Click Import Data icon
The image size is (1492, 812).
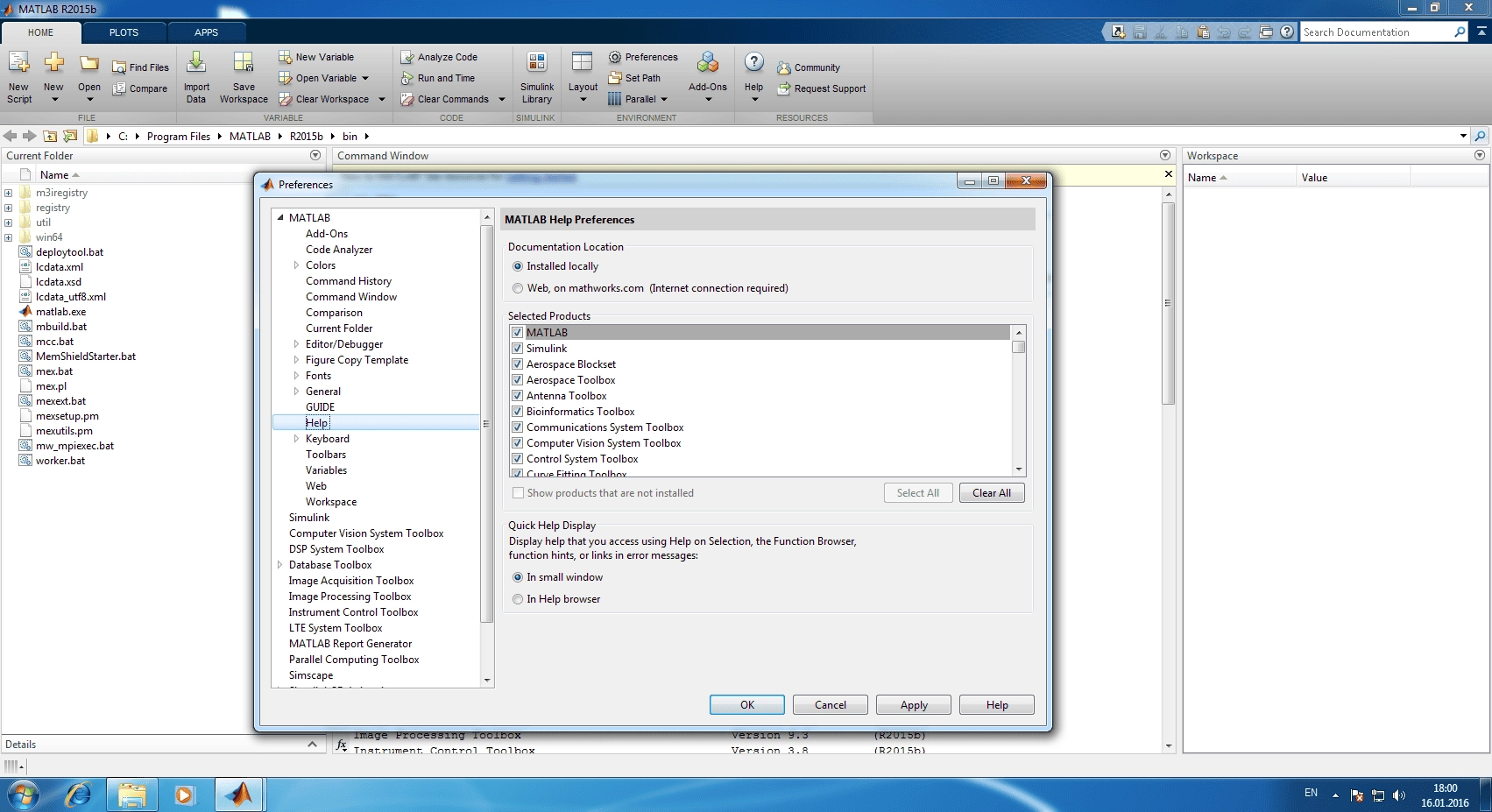click(x=196, y=62)
